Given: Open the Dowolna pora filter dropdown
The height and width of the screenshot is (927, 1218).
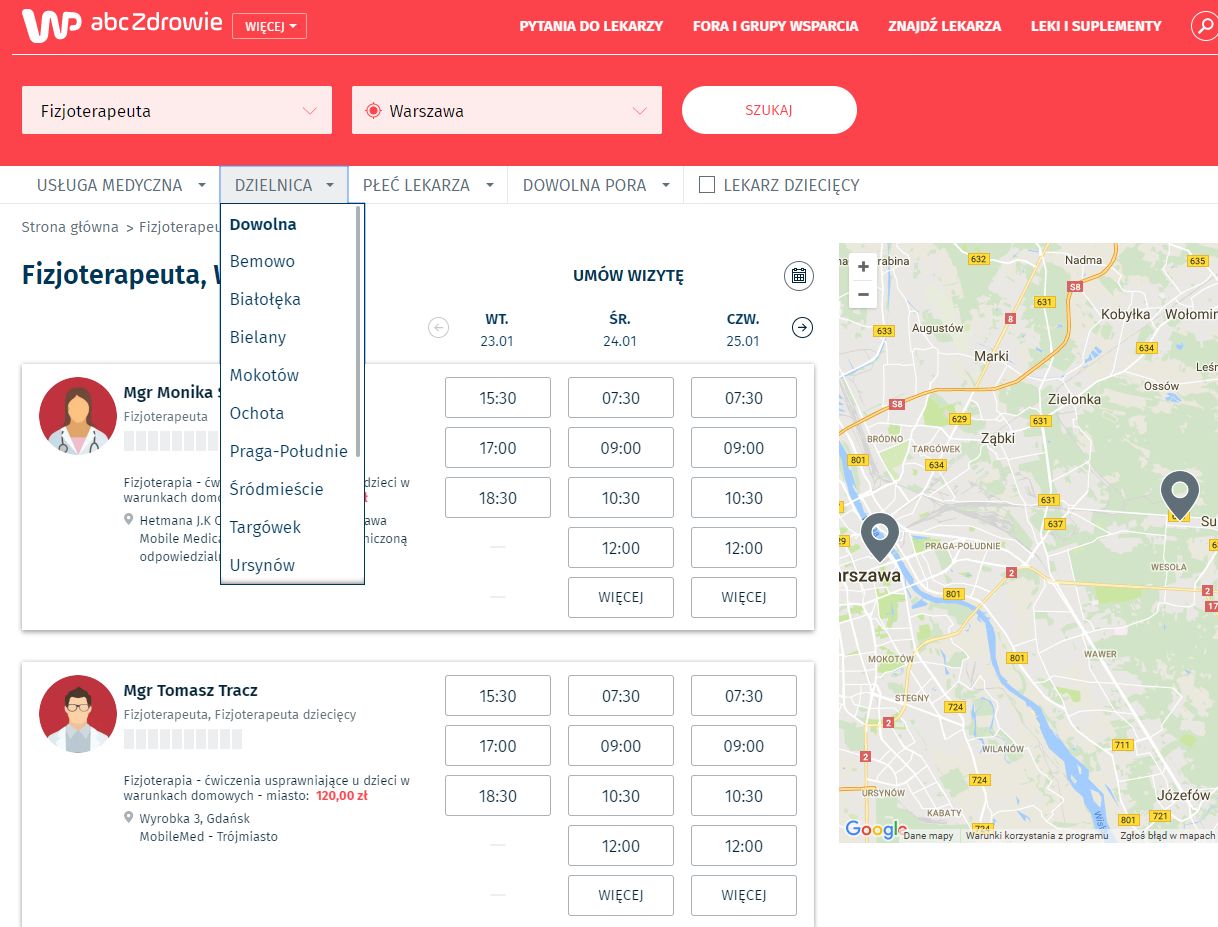Looking at the screenshot, I should click(x=596, y=185).
